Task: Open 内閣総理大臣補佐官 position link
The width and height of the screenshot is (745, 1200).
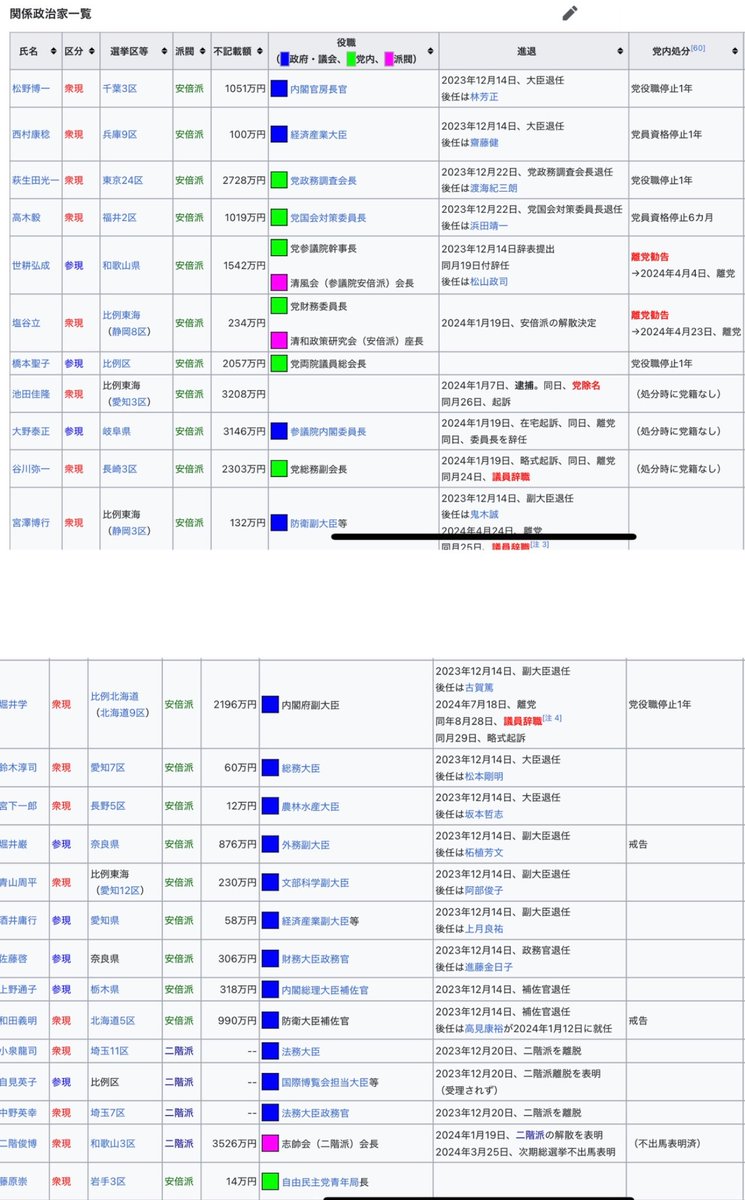Action: tap(323, 989)
